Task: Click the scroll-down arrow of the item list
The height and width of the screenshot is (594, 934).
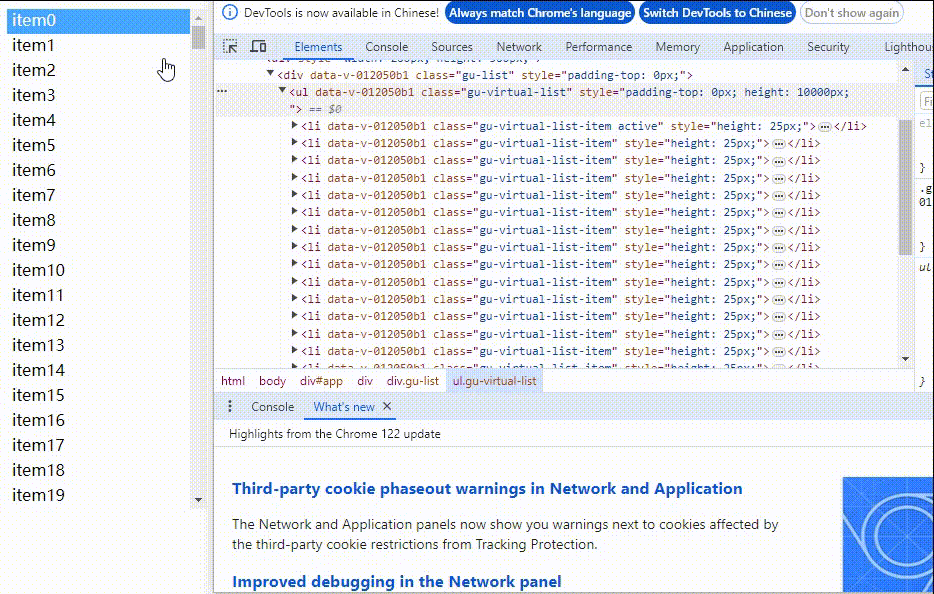Action: coord(198,500)
